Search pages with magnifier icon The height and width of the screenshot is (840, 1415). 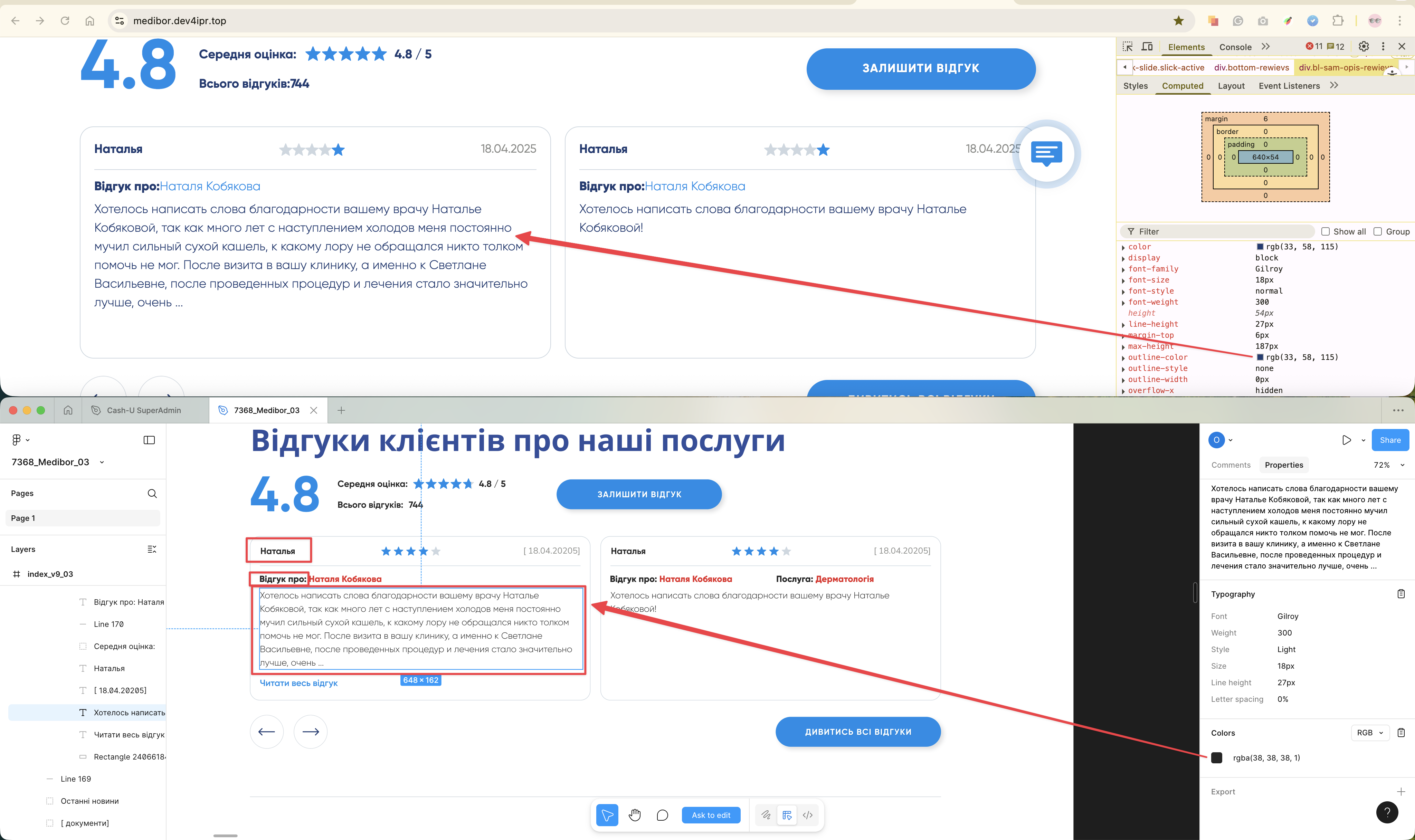coord(152,494)
